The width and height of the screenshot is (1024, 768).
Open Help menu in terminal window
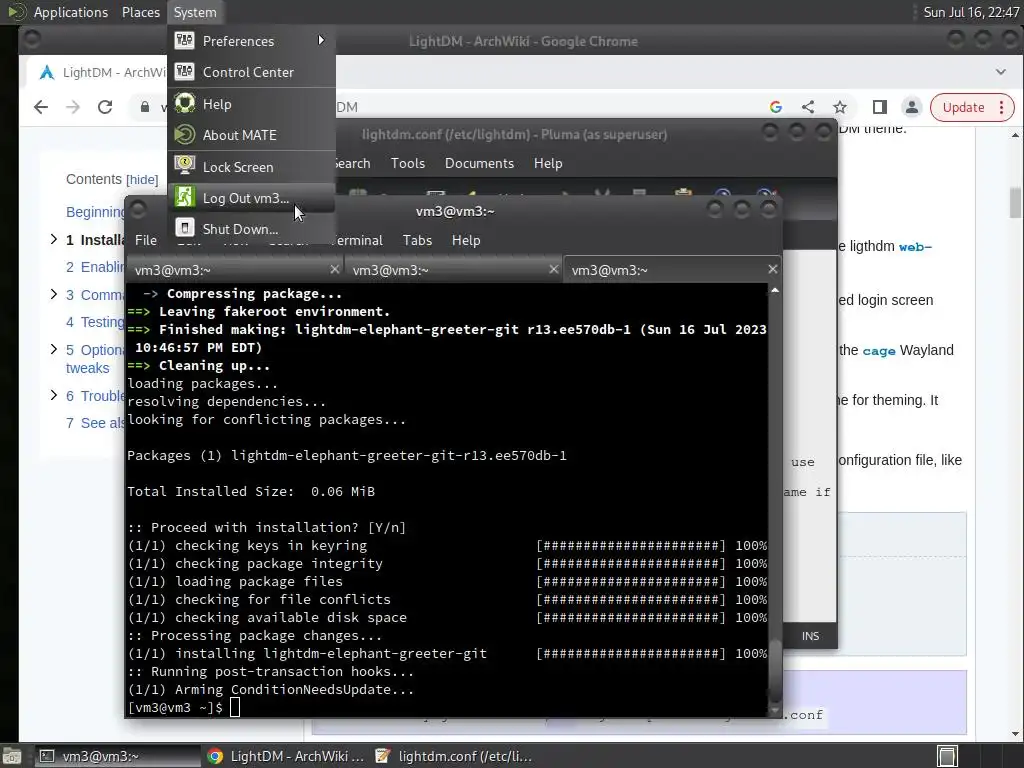[466, 240]
